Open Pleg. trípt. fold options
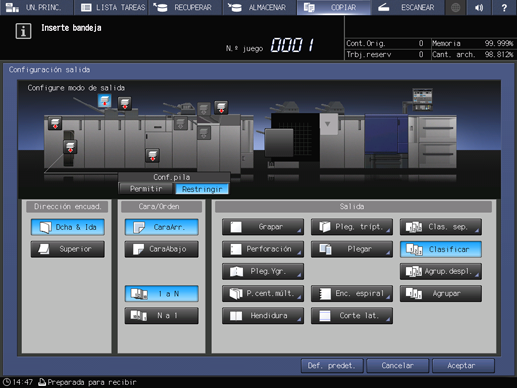 point(352,227)
